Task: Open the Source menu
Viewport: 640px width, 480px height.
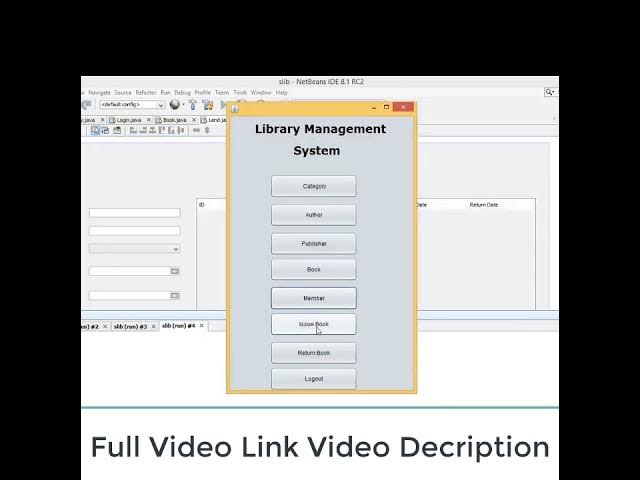Action: [123, 93]
